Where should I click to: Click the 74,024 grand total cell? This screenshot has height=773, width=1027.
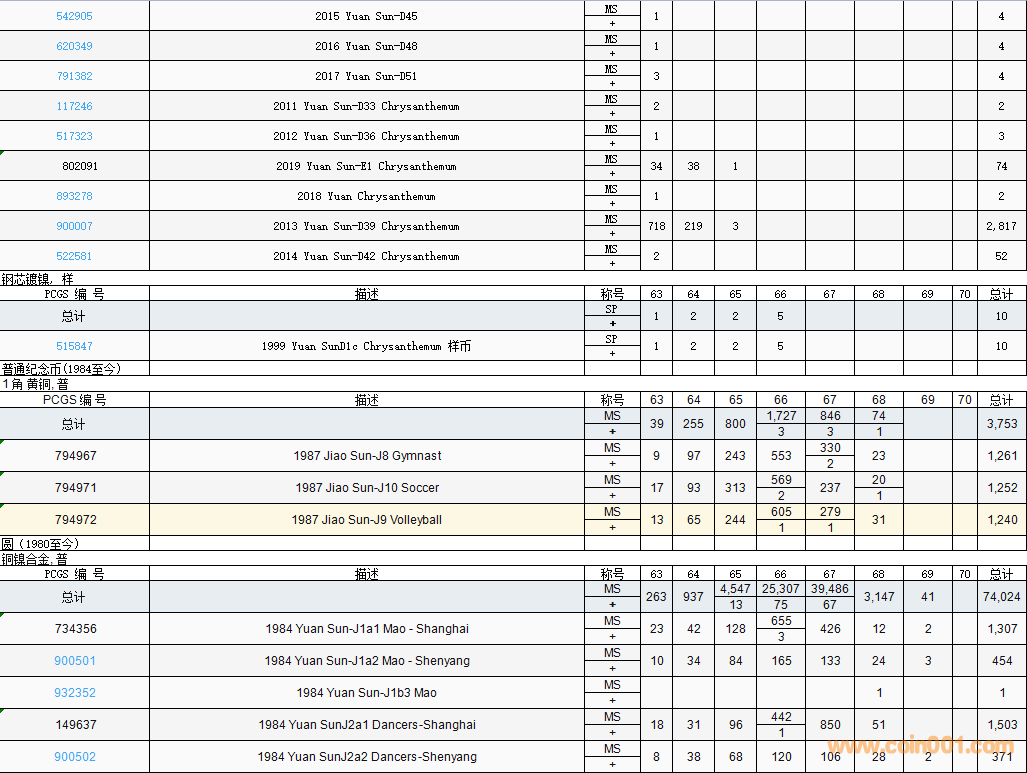pyautogui.click(x=1001, y=597)
